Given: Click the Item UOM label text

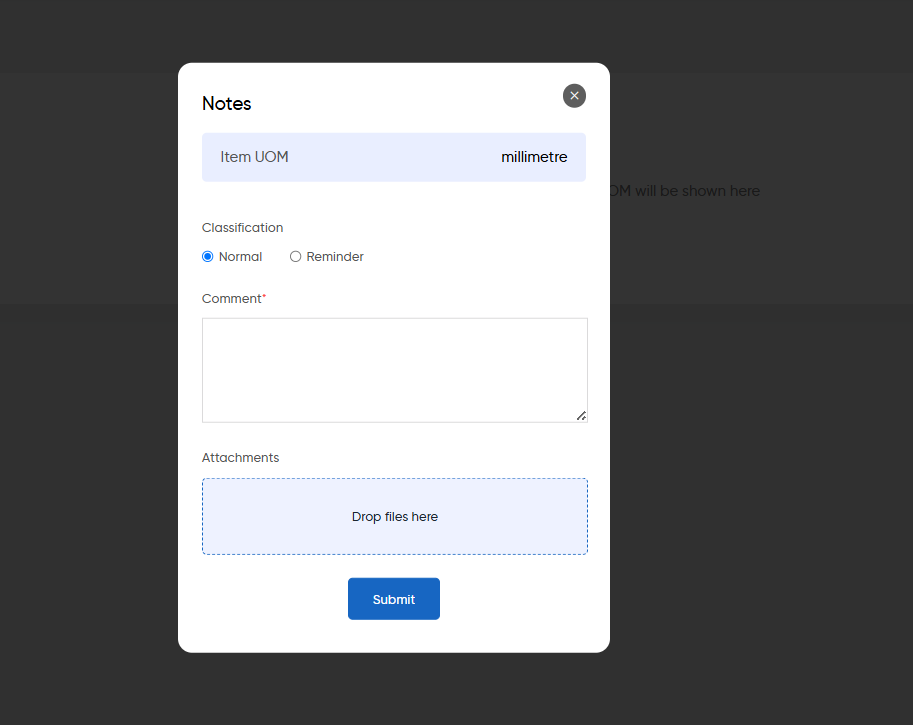Looking at the screenshot, I should (254, 157).
